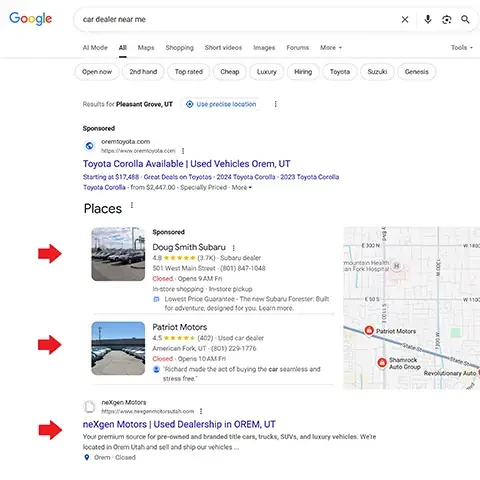Apply the Cheap filter chip
Viewport: 480px width, 480px height.
coord(230,72)
